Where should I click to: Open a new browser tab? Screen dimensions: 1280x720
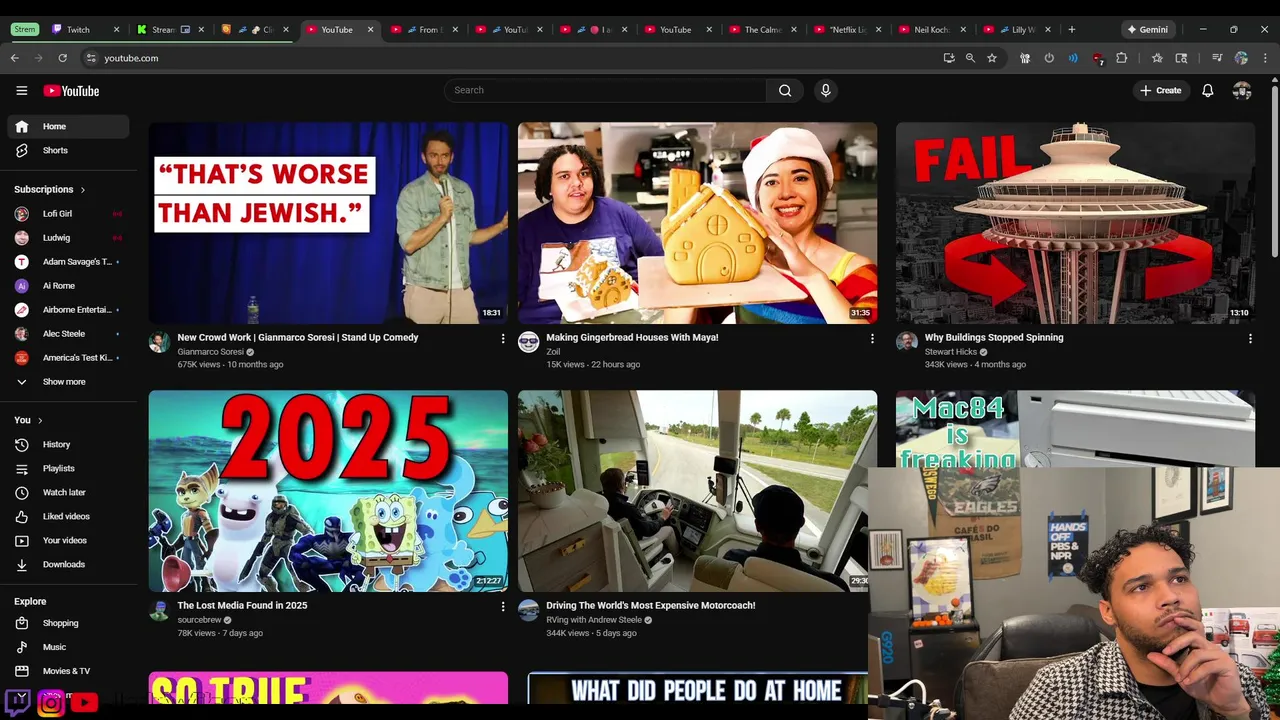pos(1071,29)
